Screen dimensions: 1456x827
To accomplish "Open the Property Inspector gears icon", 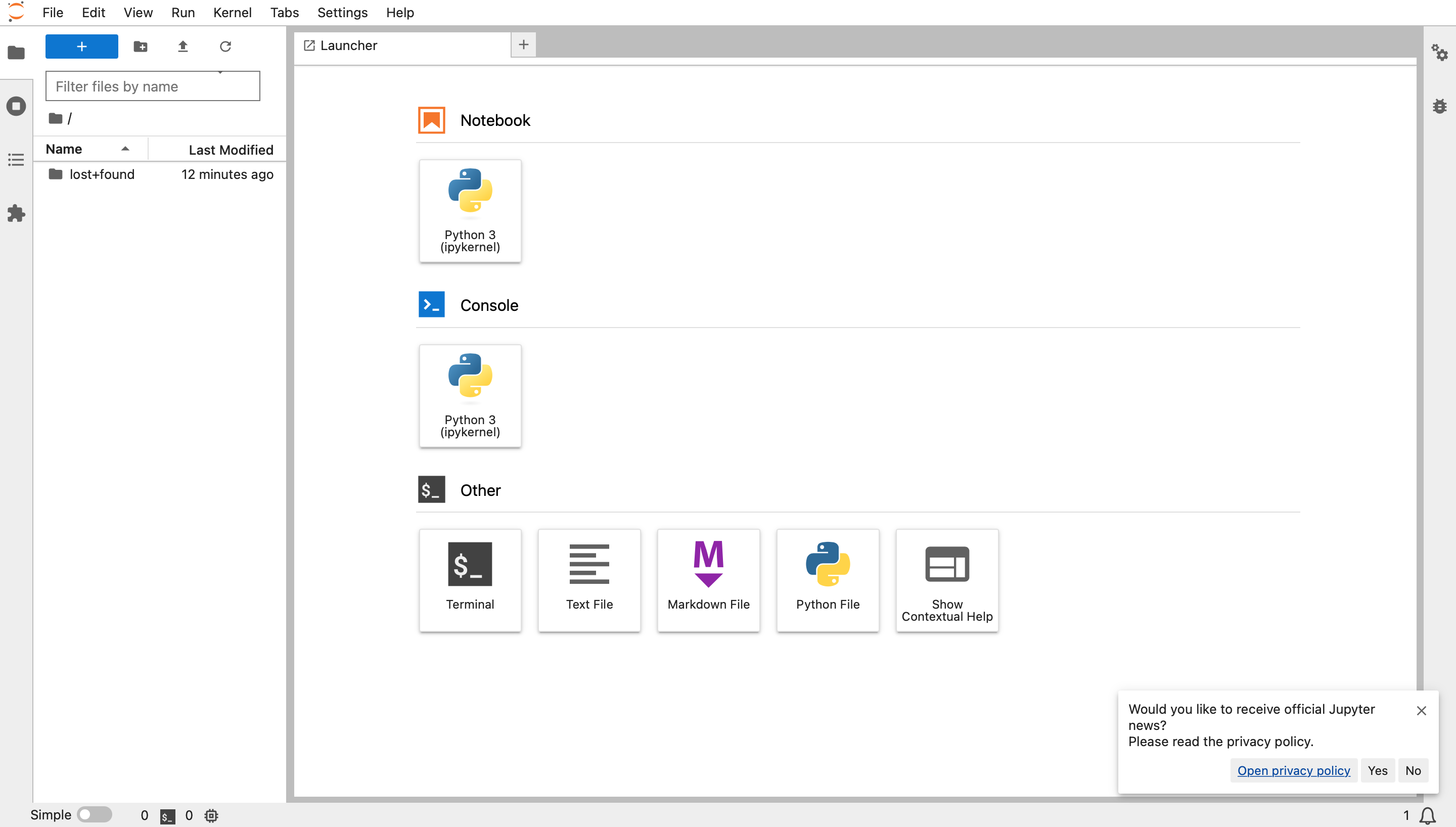I will click(x=1439, y=53).
